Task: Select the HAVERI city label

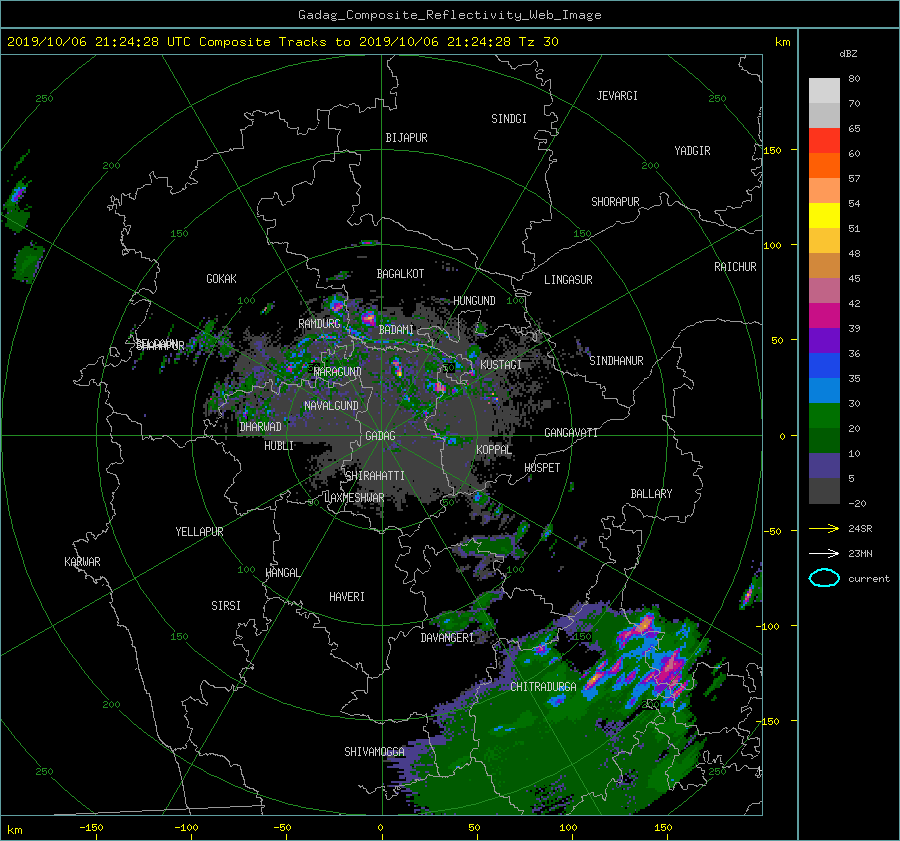Action: [347, 597]
